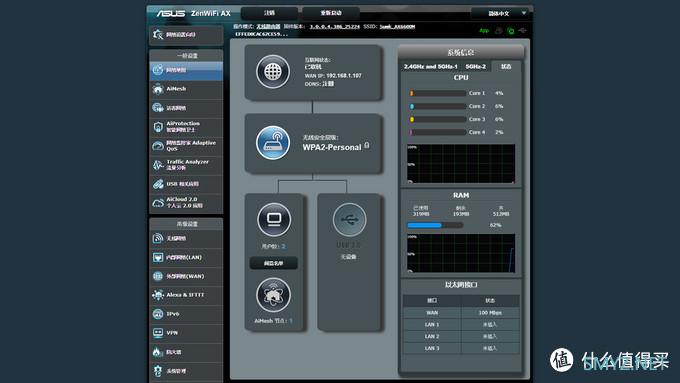Click the operation mode link
The height and width of the screenshot is (383, 680).
268,26
